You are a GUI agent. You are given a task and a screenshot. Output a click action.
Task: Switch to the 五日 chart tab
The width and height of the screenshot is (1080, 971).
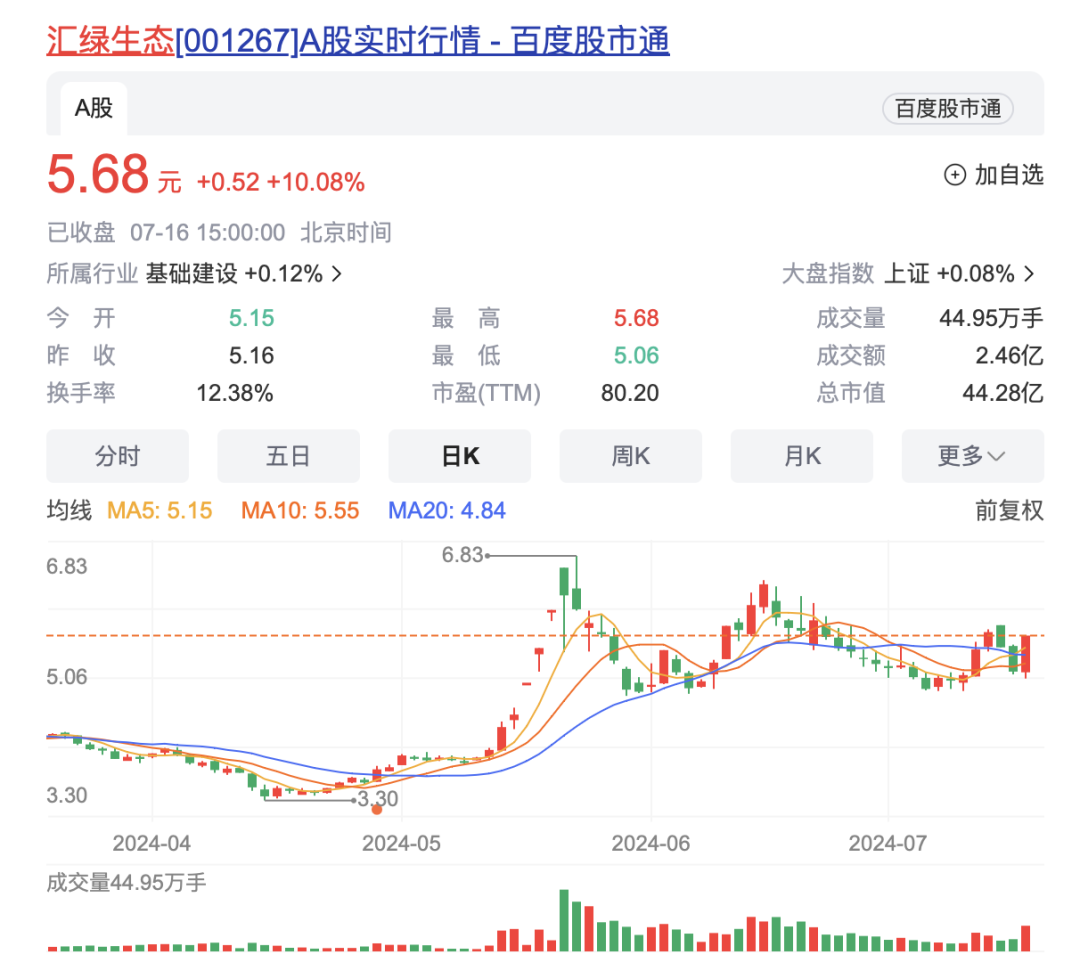tap(288, 456)
